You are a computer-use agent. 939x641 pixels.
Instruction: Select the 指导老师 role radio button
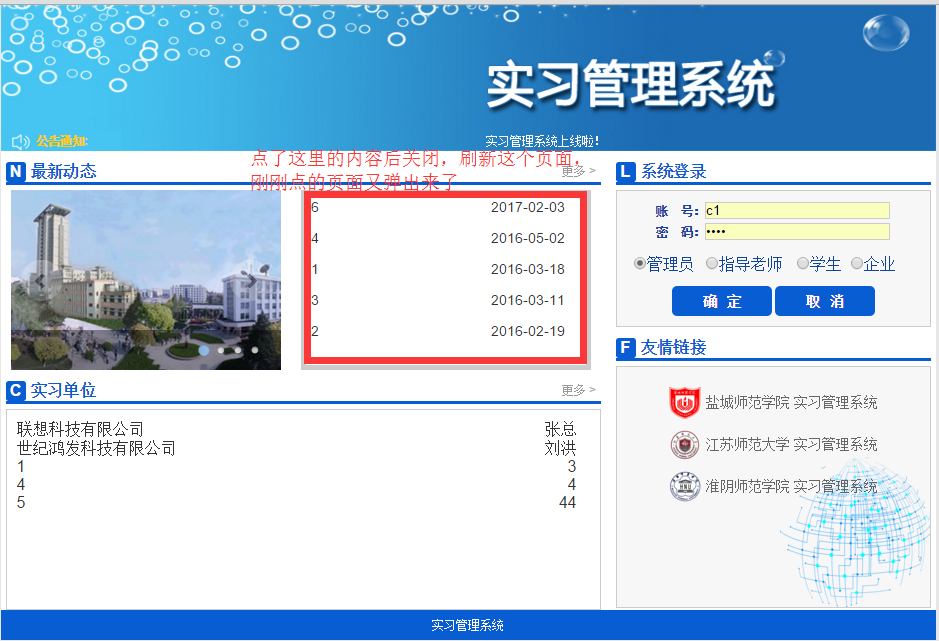tap(711, 263)
